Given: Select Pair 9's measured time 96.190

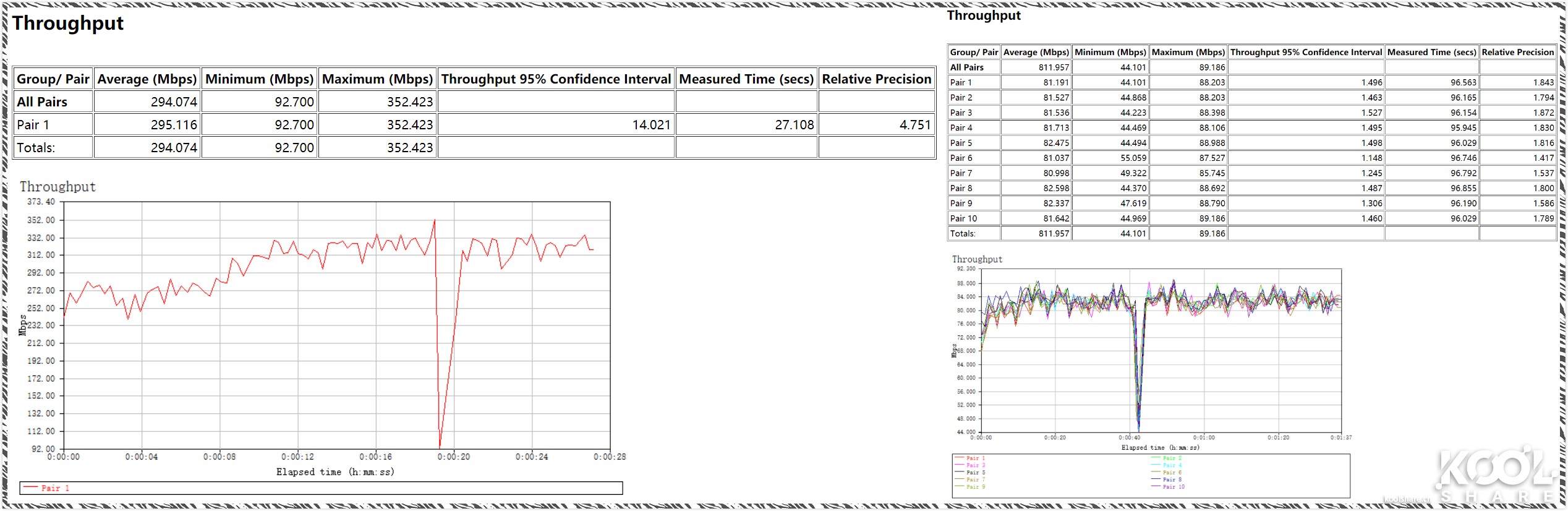Looking at the screenshot, I should point(1464,204).
